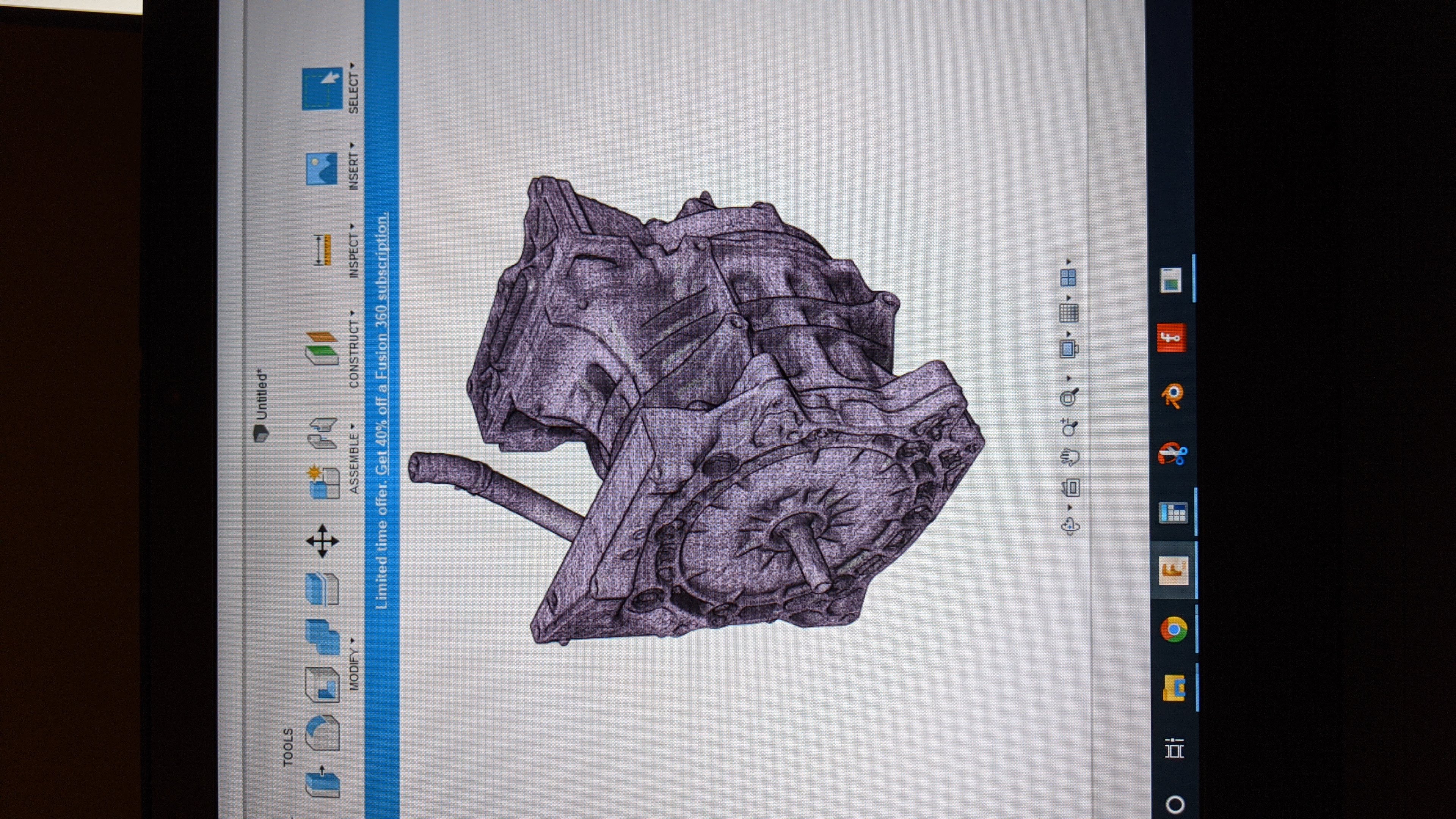
Task: Click the Fillet tool icon
Action: (322, 733)
